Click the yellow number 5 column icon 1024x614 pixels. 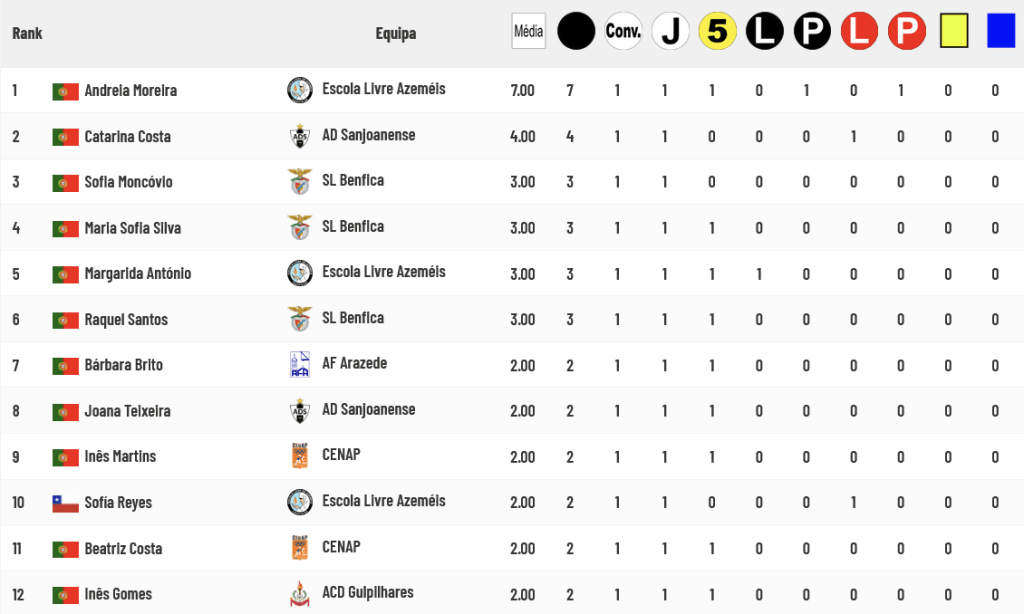(718, 31)
